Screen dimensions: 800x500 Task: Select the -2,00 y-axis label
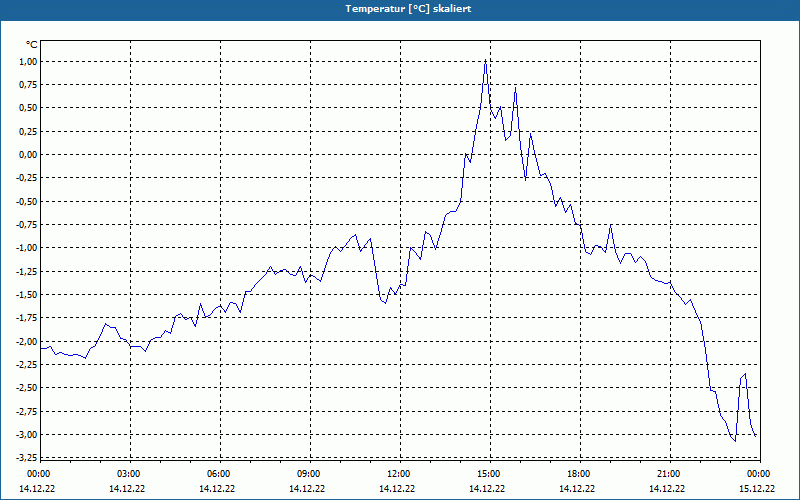(28, 341)
